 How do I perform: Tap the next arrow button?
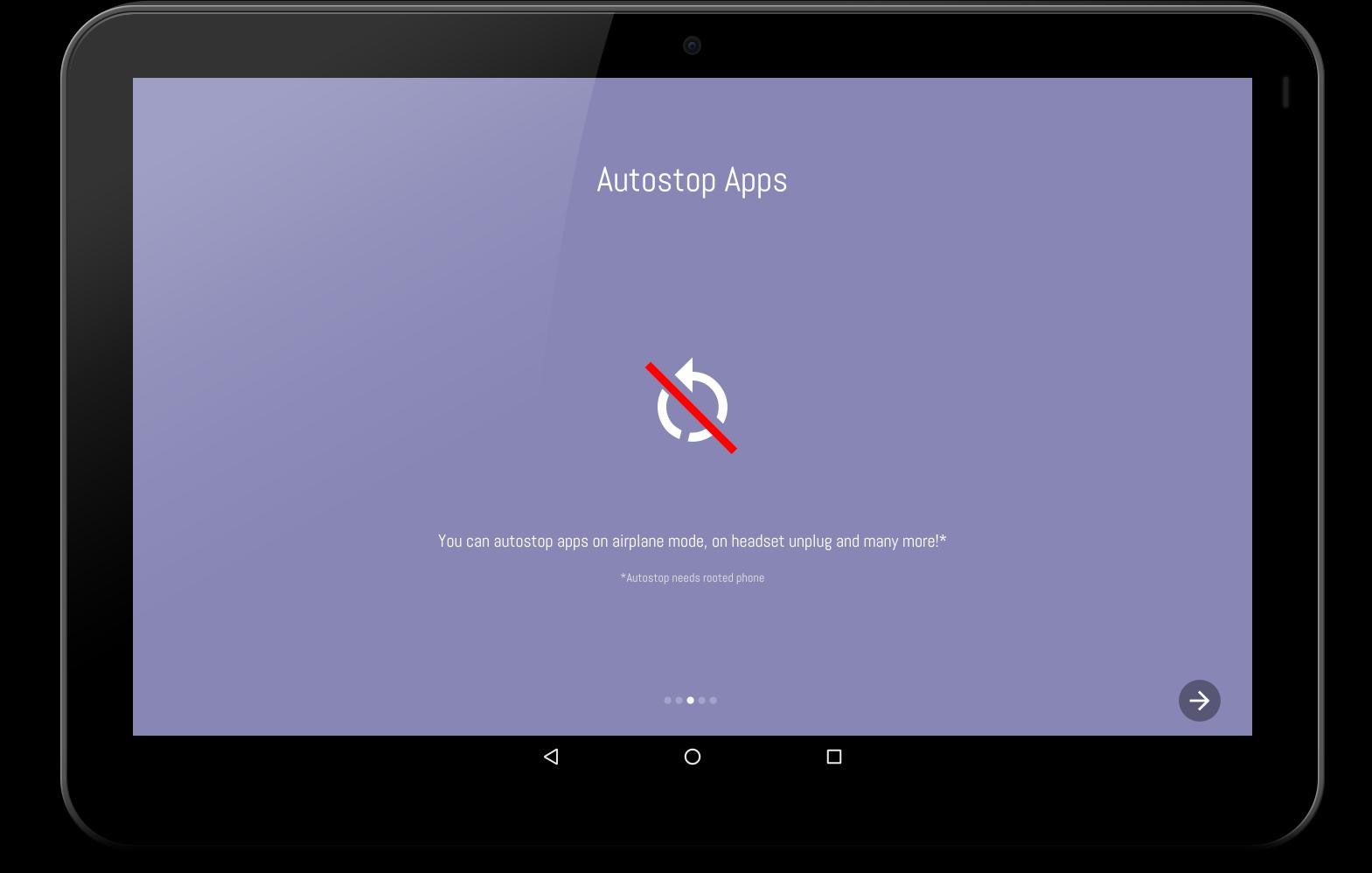(x=1199, y=701)
